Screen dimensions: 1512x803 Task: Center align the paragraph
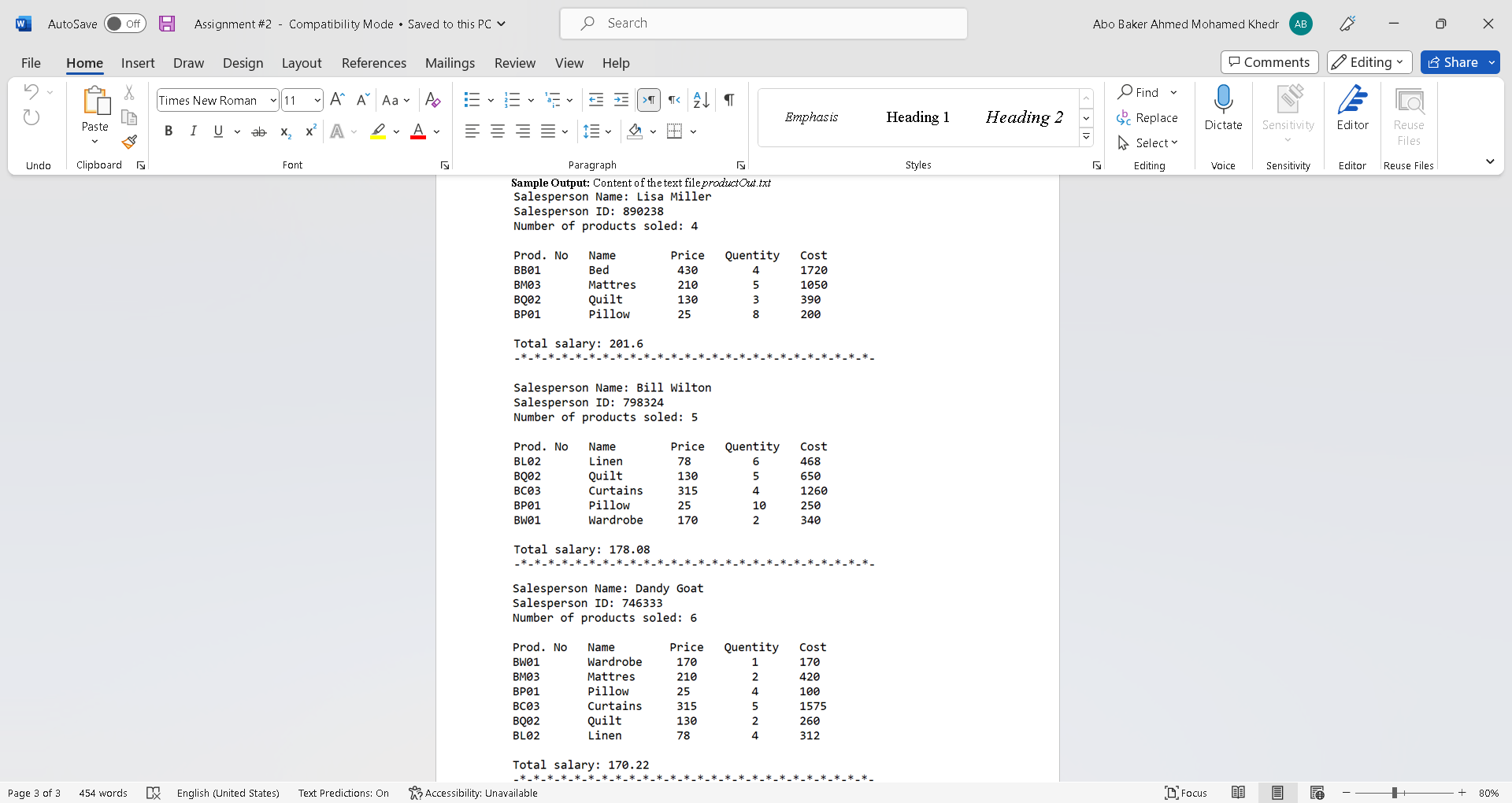point(498,131)
